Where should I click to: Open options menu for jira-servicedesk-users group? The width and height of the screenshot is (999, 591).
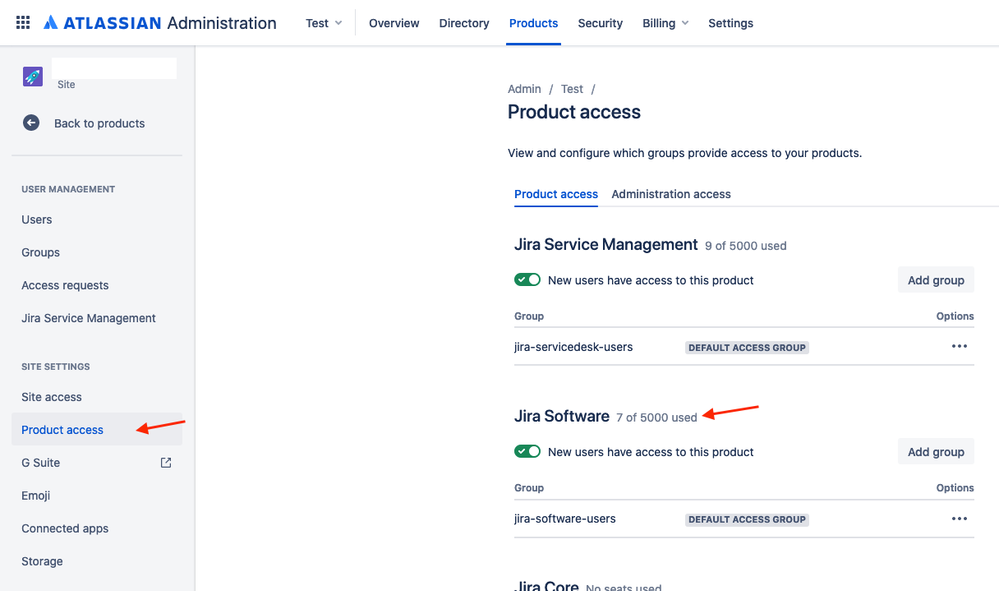click(959, 346)
